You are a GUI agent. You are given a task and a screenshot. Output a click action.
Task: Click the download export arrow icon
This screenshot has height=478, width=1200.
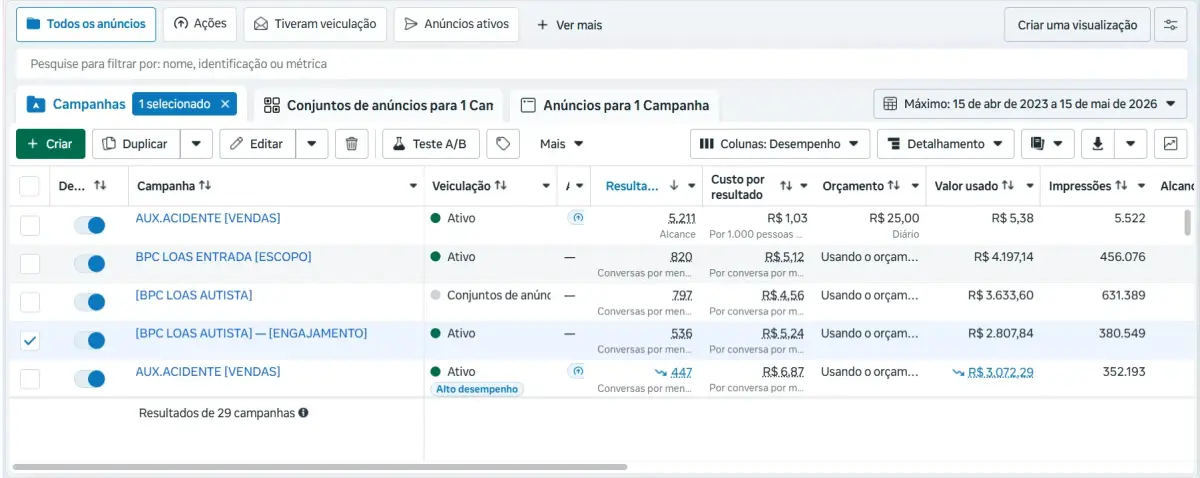coord(1097,144)
